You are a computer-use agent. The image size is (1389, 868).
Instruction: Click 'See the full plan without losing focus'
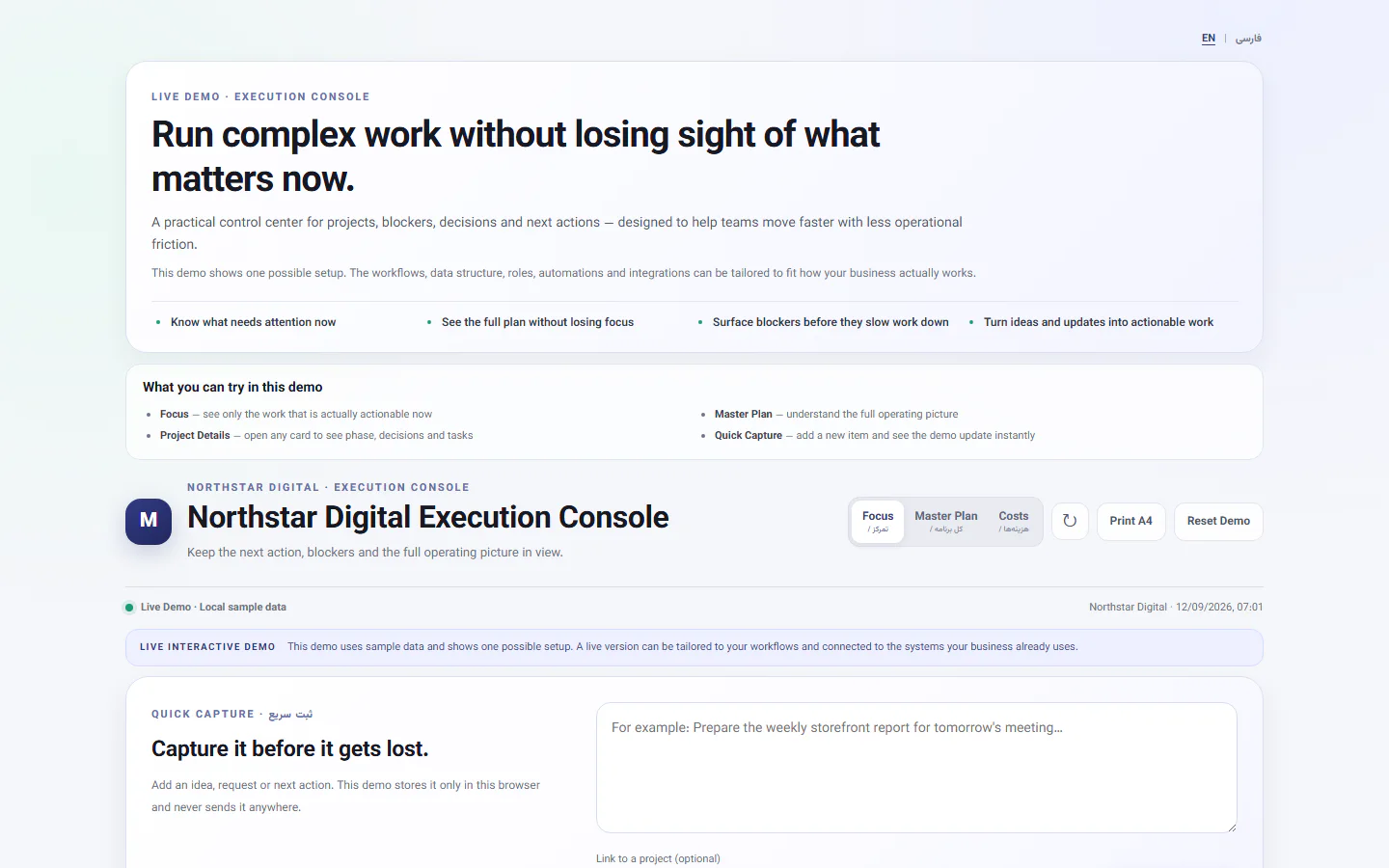click(x=537, y=322)
